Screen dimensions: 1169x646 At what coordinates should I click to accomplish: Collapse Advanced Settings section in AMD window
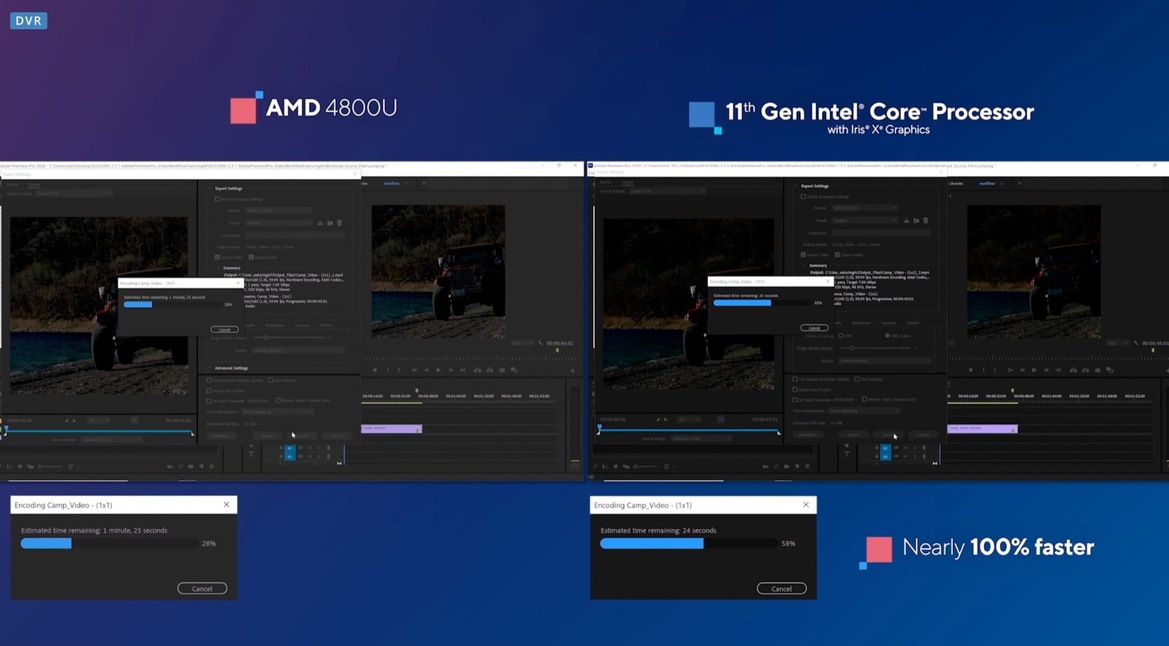click(210, 369)
